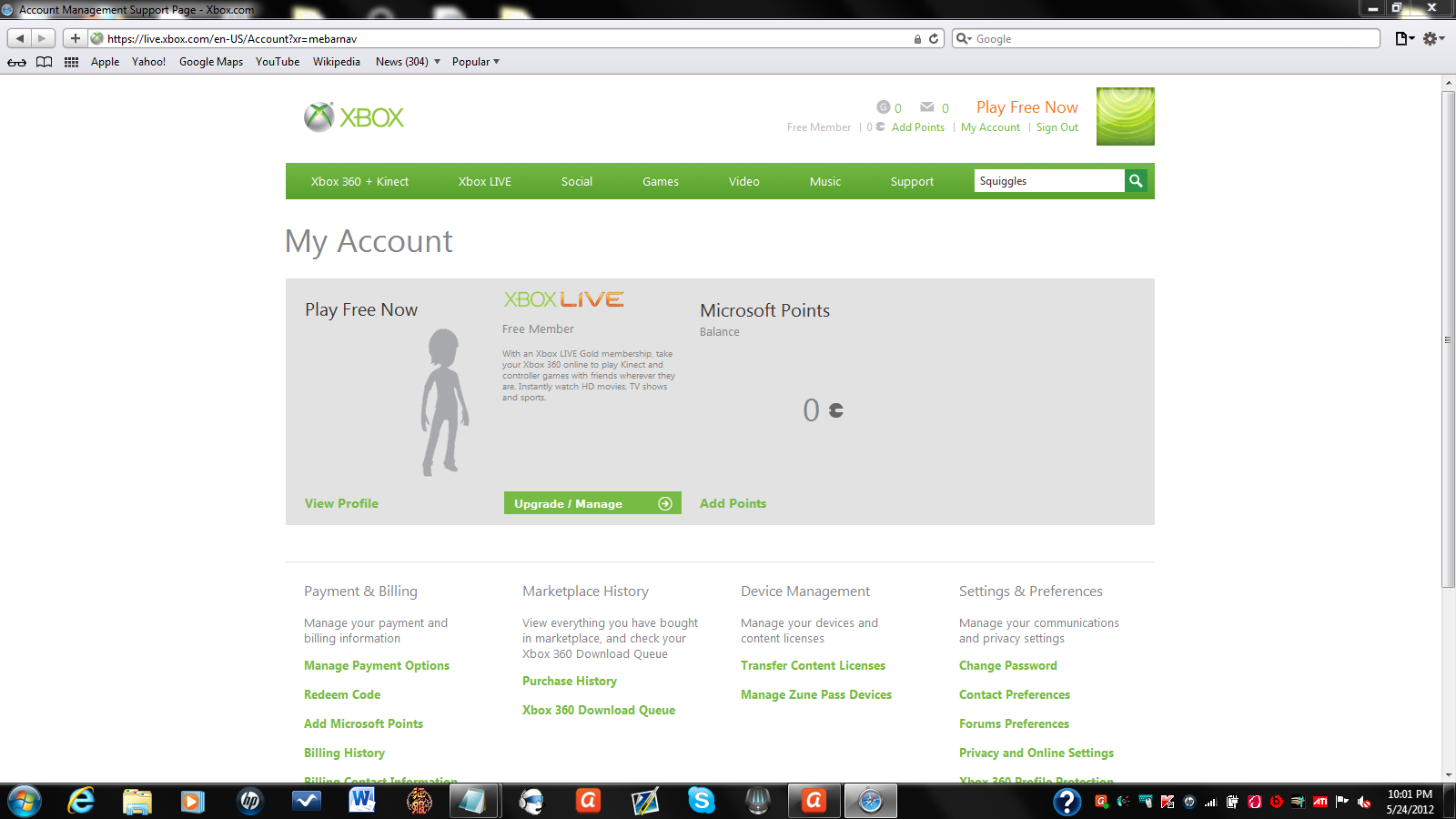Click the vertical page scrollbar
The width and height of the screenshot is (1456, 819).
point(1448,339)
